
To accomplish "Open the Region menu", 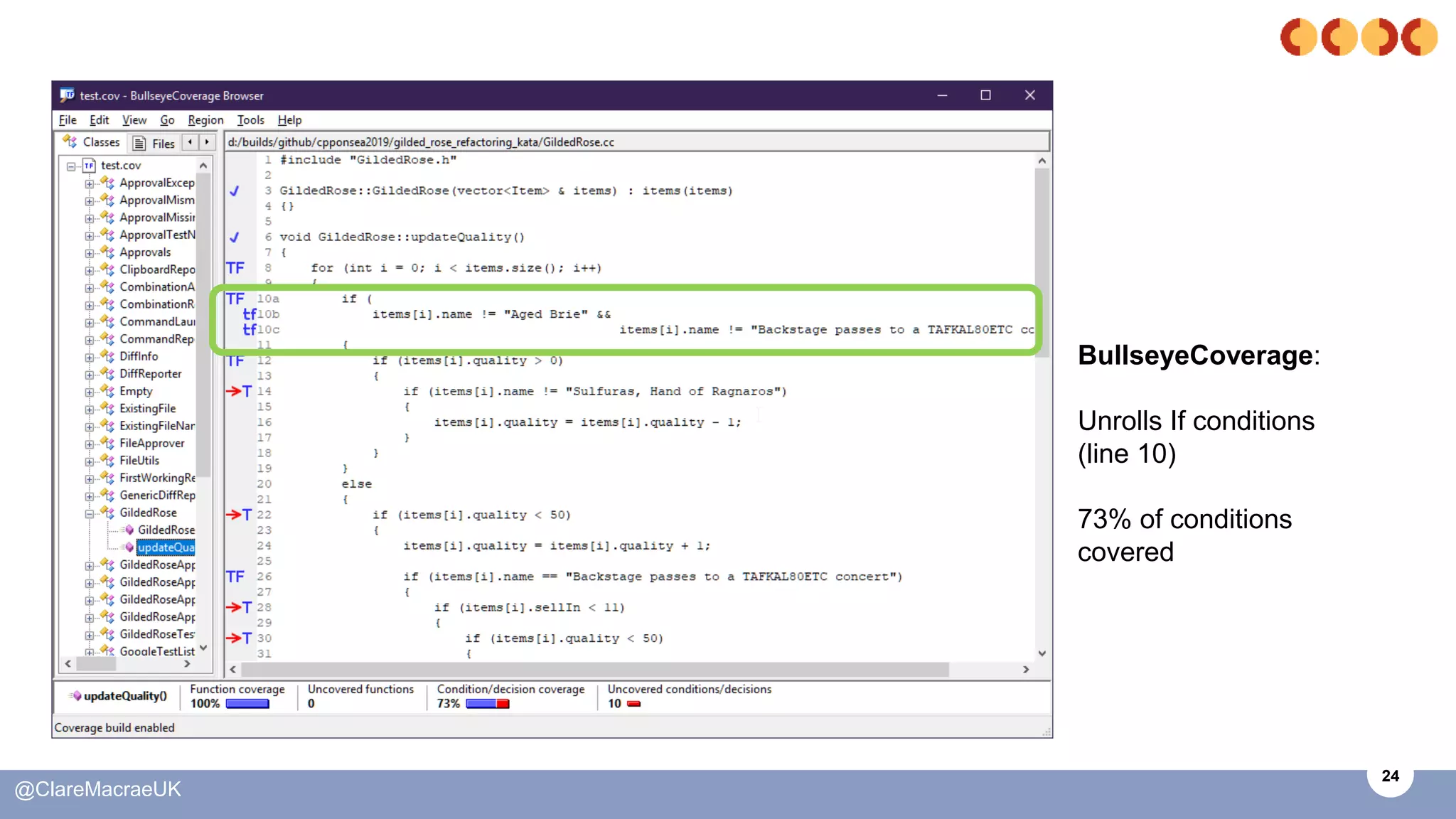I will 205,119.
